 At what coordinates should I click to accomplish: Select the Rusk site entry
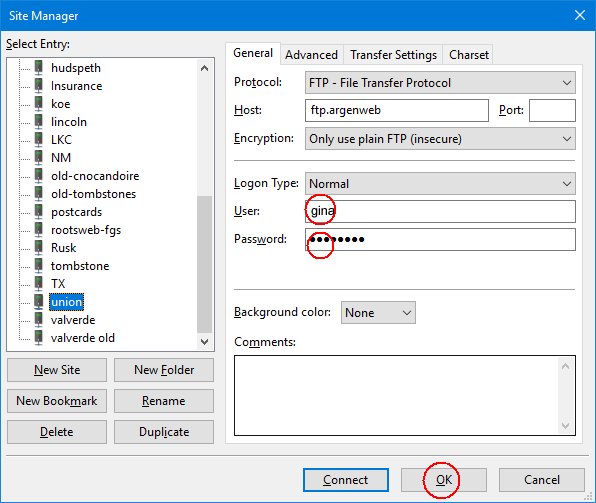click(63, 248)
